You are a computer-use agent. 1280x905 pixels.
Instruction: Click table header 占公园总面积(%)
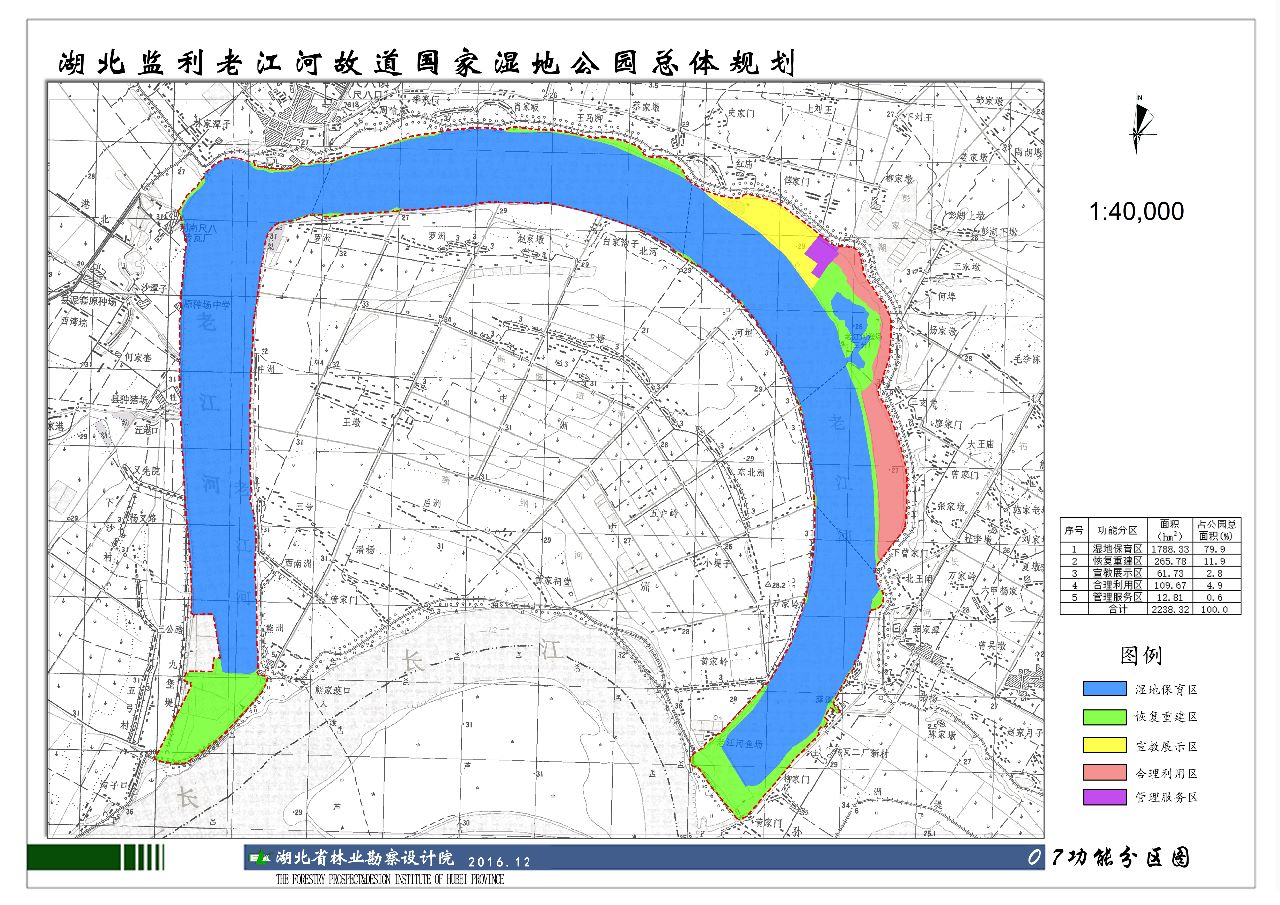coord(1216,530)
